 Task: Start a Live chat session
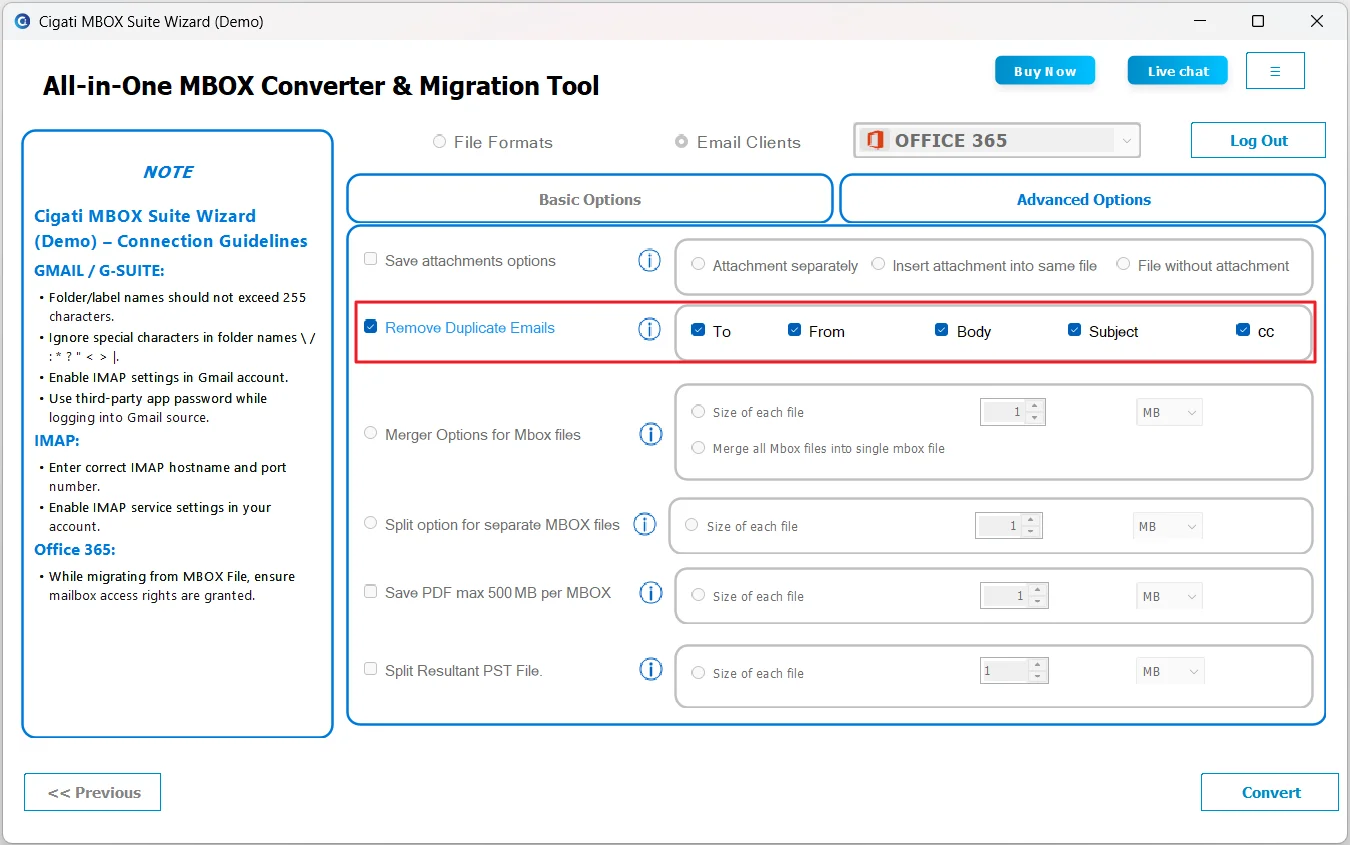tap(1178, 71)
